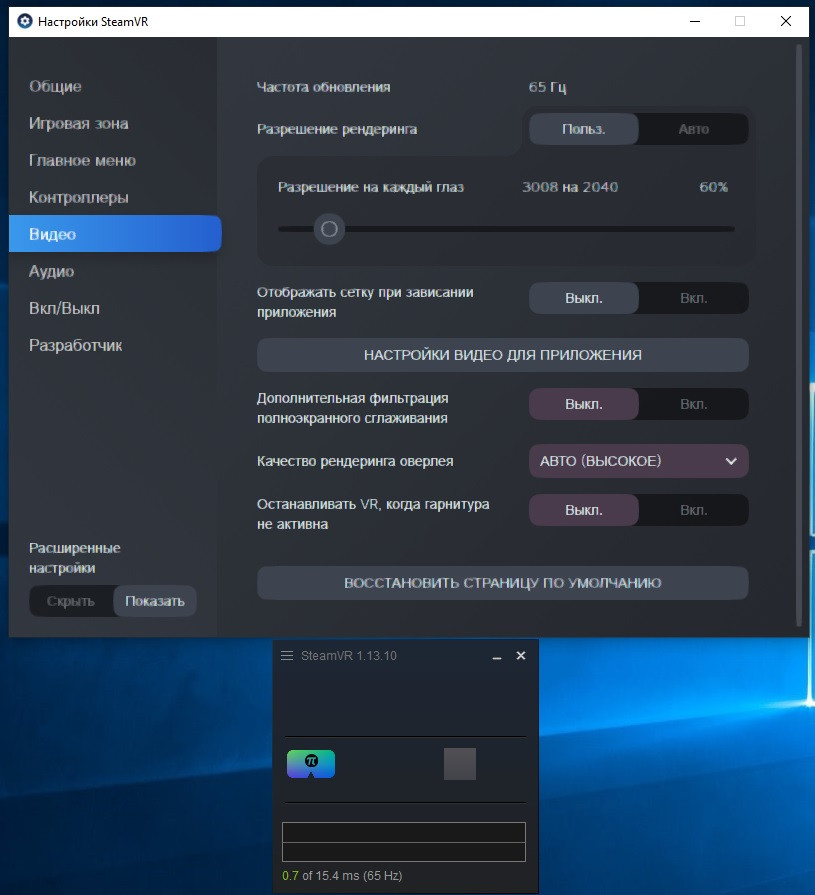Open the SteamVR status window hamburger menu
The height and width of the screenshot is (895, 815).
coord(287,655)
